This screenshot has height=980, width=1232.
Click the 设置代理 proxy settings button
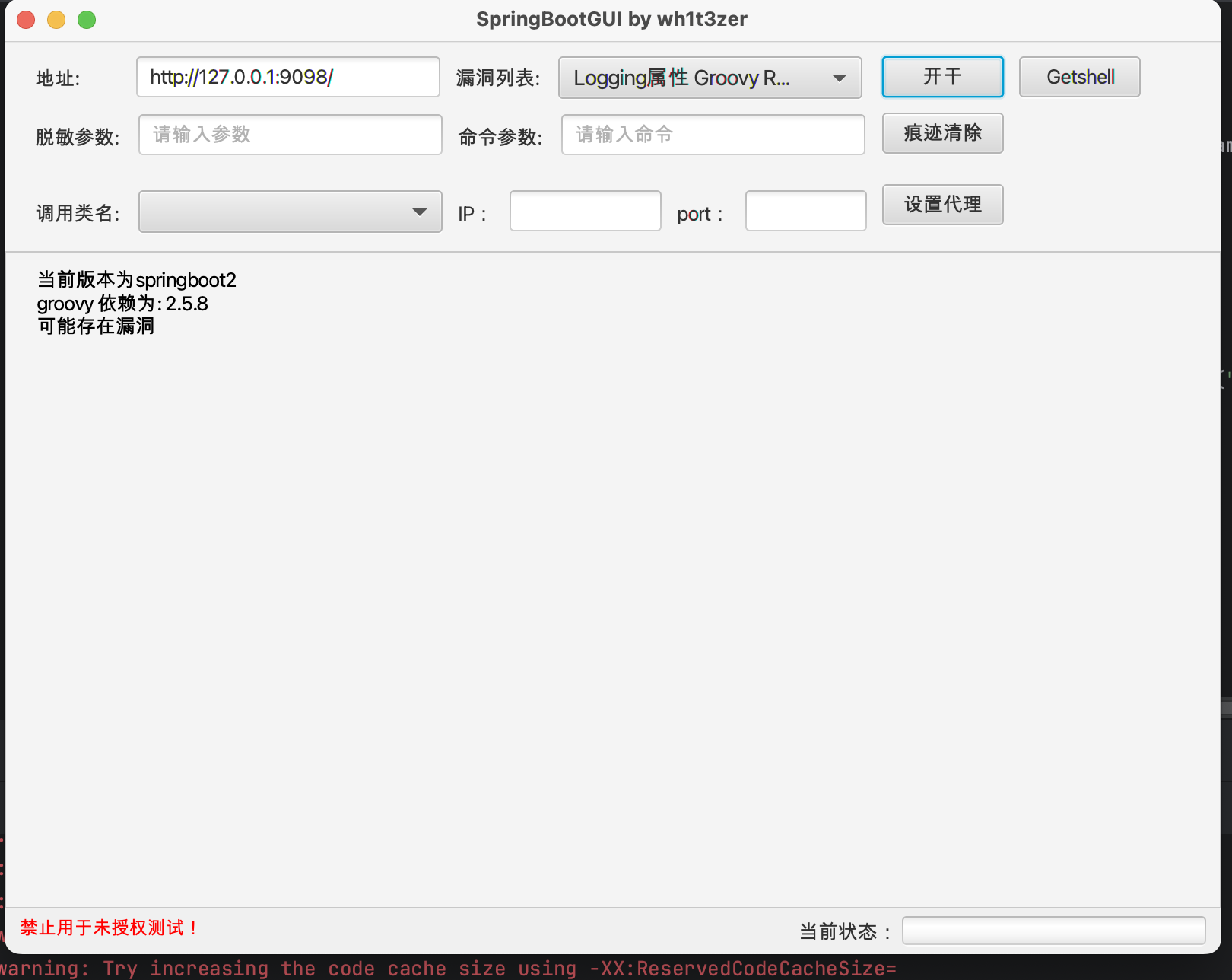[942, 205]
